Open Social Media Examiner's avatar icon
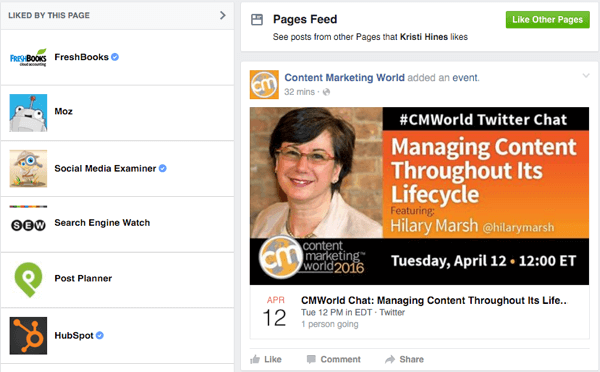This screenshot has width=600, height=372. pos(28,168)
